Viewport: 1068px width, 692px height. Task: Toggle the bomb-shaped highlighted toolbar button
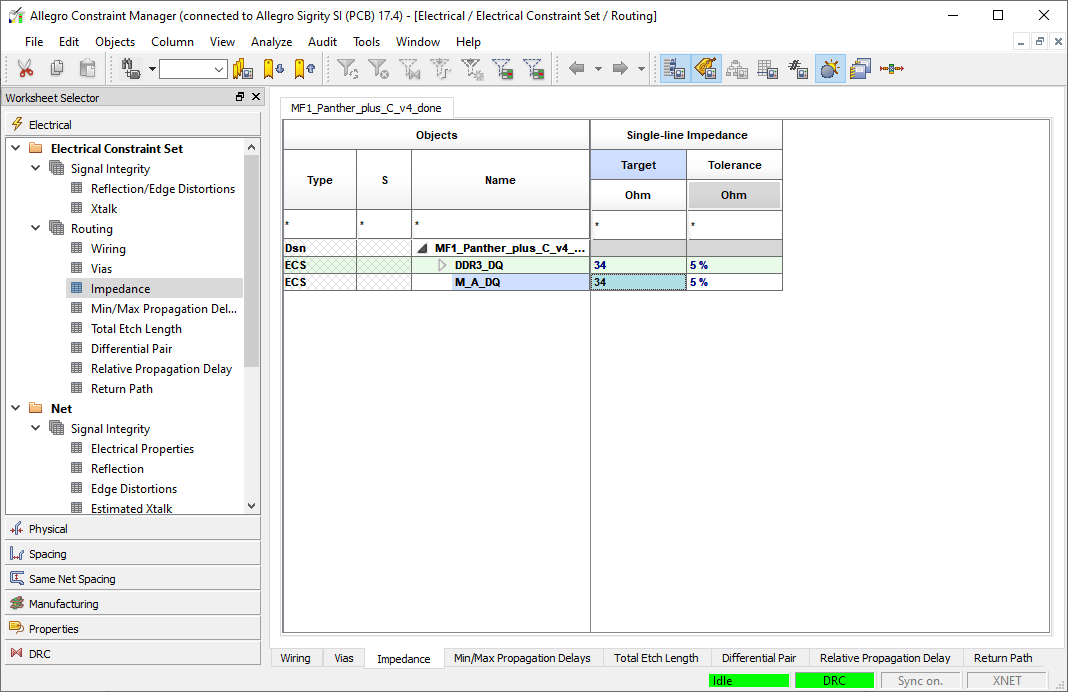tap(829, 69)
